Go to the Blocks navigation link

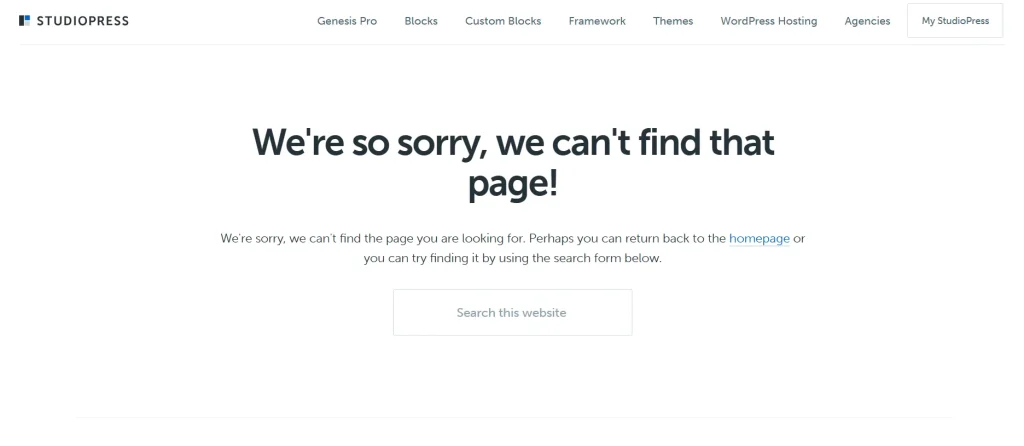[x=421, y=21]
